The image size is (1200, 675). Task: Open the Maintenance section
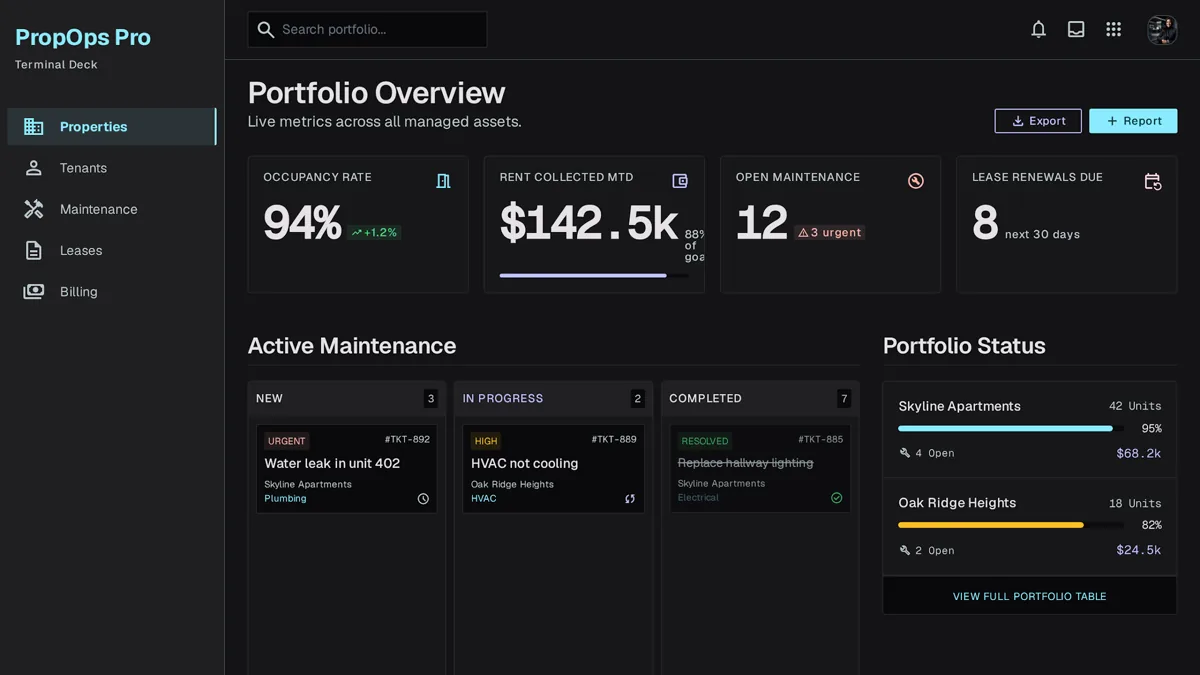[112, 209]
